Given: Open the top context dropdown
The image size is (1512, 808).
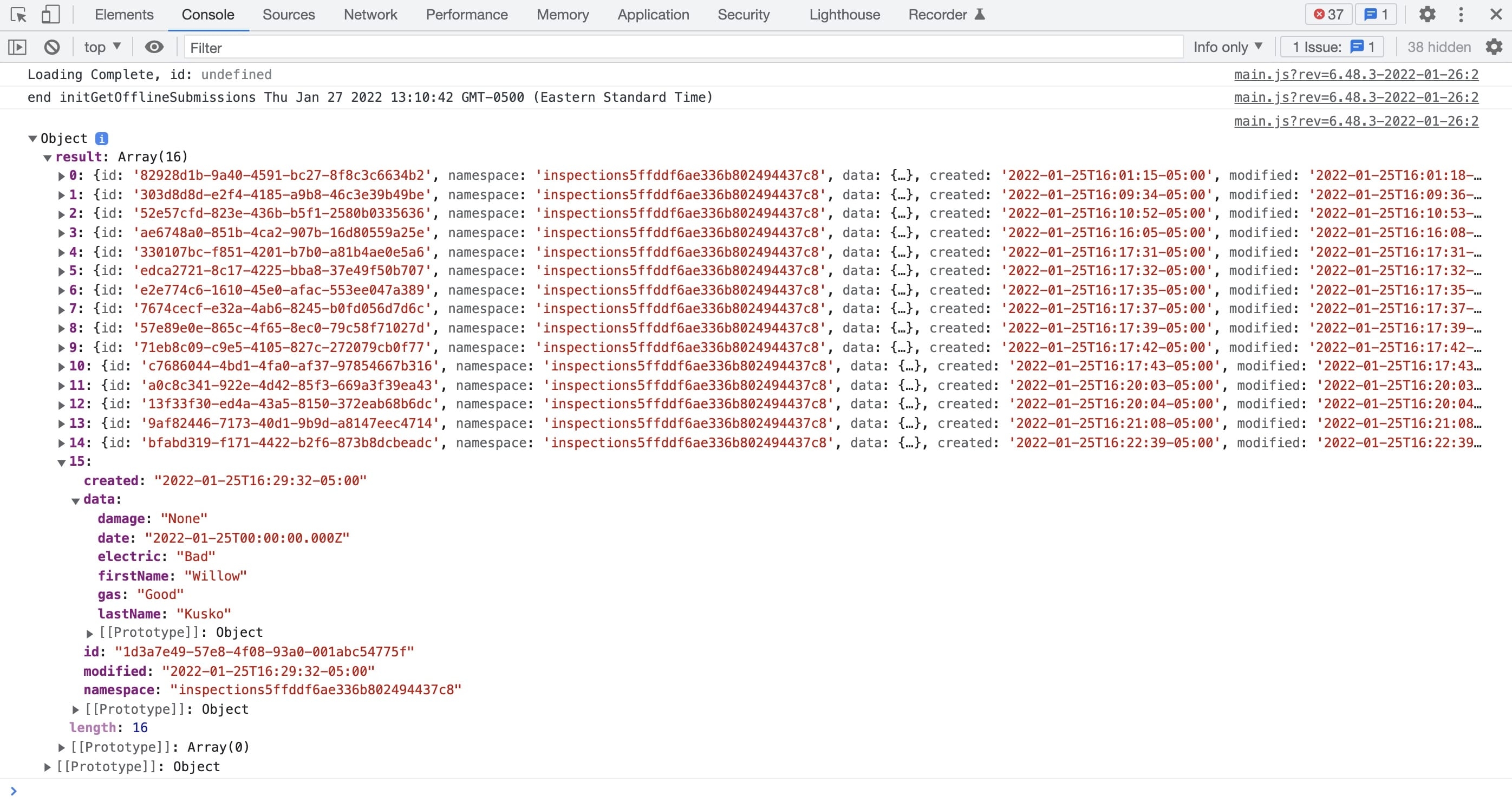Looking at the screenshot, I should click(102, 47).
